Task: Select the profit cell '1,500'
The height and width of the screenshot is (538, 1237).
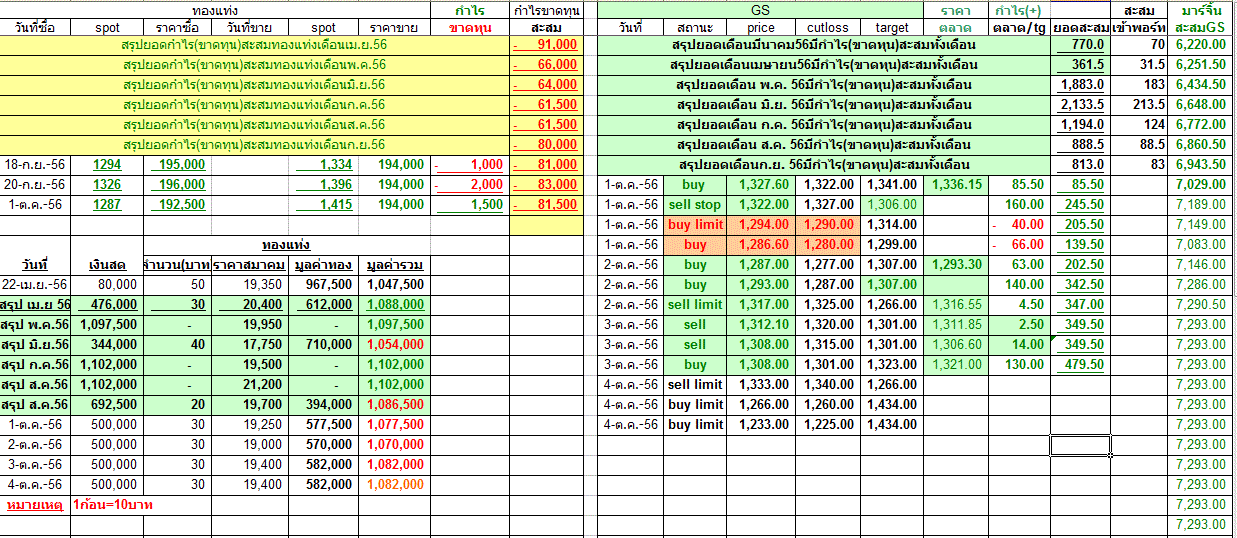Action: (x=470, y=204)
